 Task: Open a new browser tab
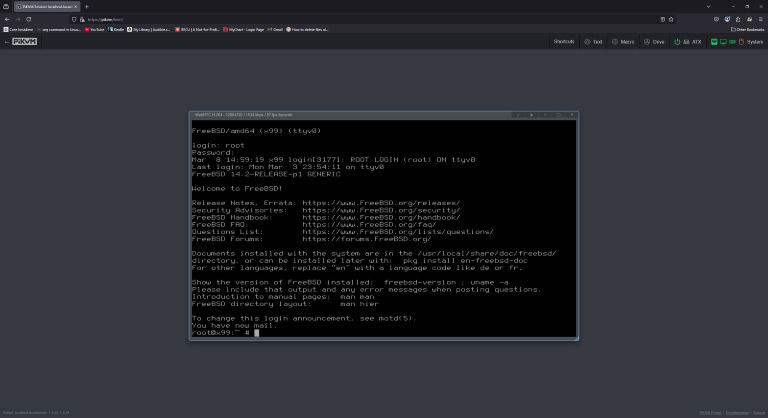[86, 6]
